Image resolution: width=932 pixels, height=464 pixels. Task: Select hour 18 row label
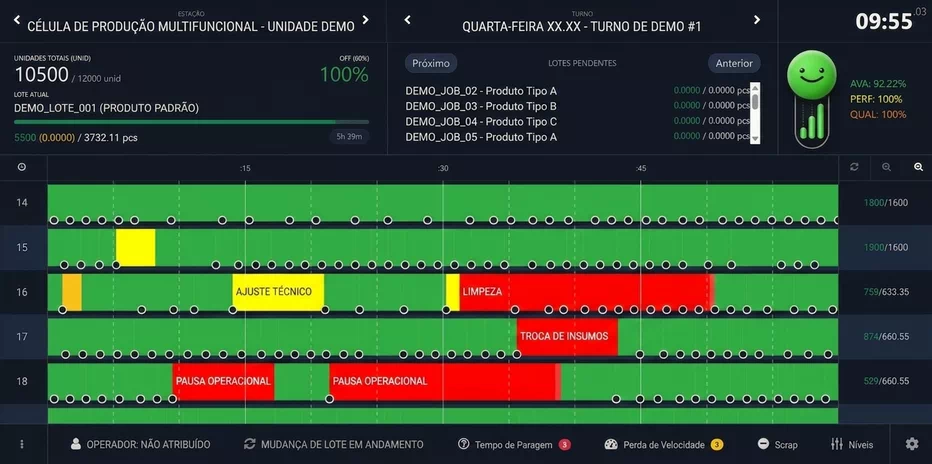click(22, 381)
